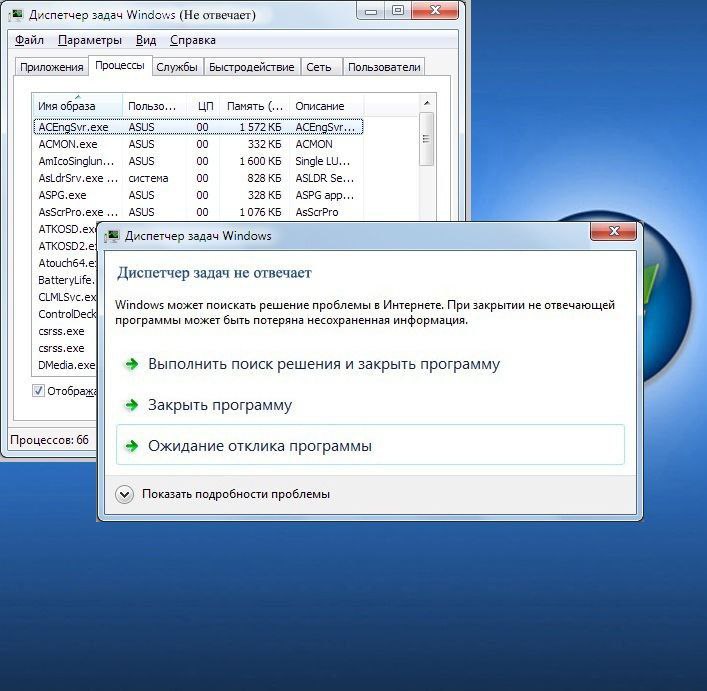Switch to the Службы tab

[x=177, y=67]
